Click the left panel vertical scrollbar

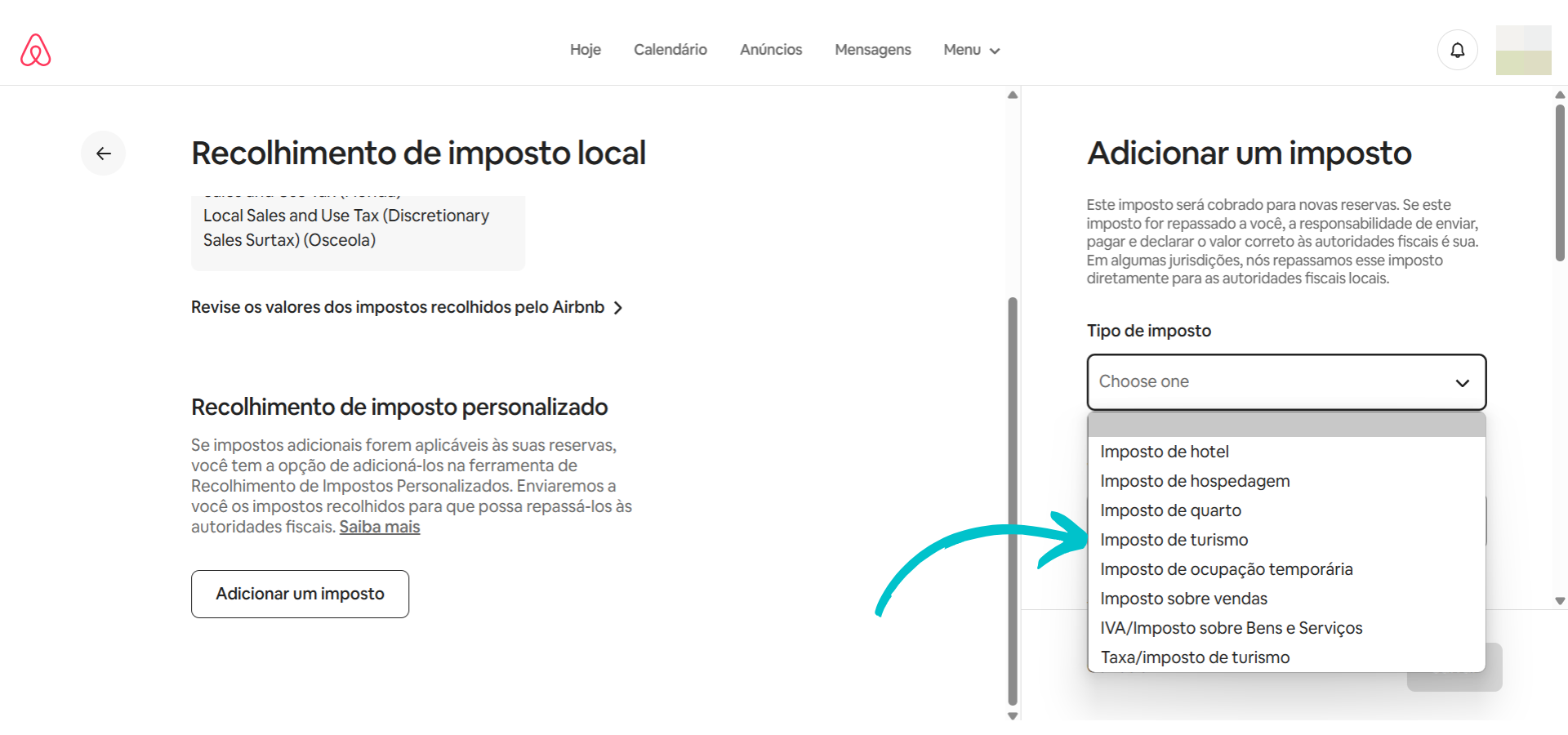(1013, 498)
